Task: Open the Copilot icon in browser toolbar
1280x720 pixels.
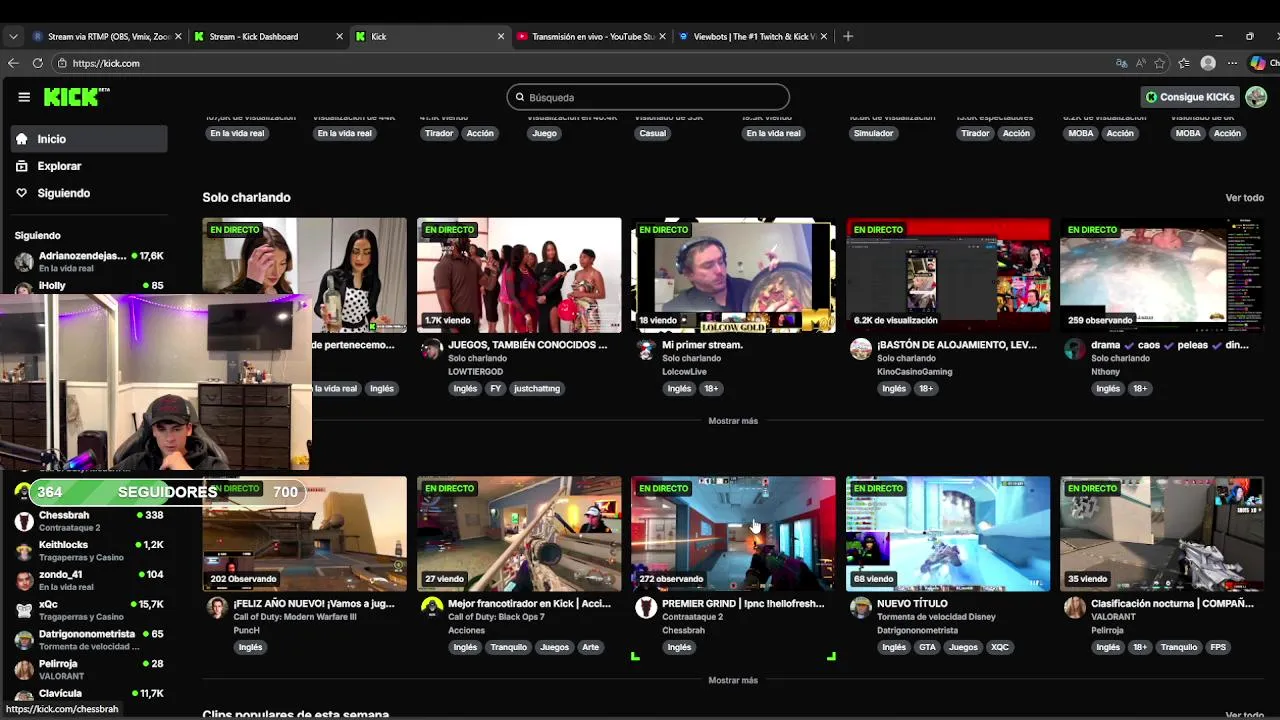Action: click(1258, 63)
